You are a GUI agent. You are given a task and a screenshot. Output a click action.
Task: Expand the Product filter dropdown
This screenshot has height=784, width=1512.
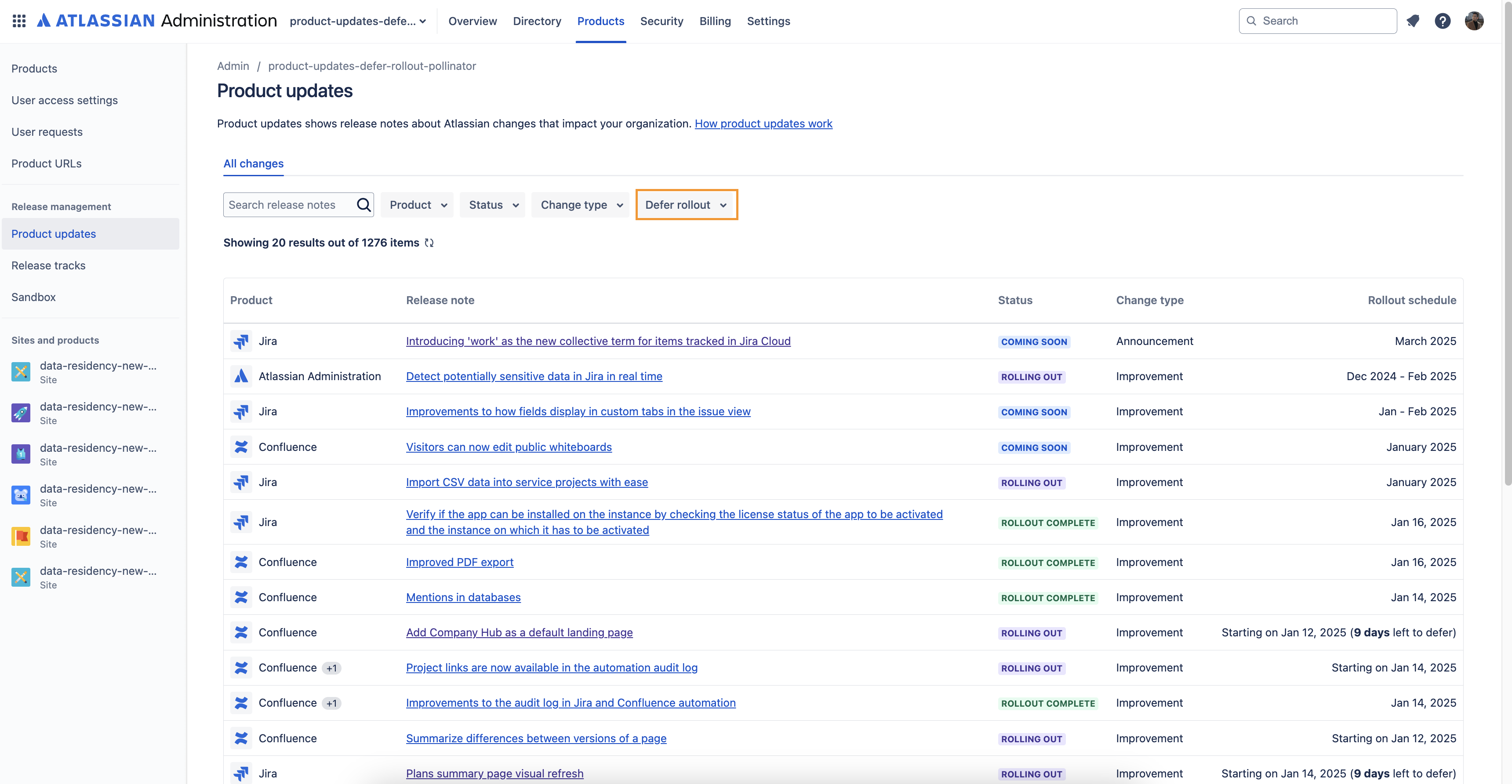coord(417,205)
